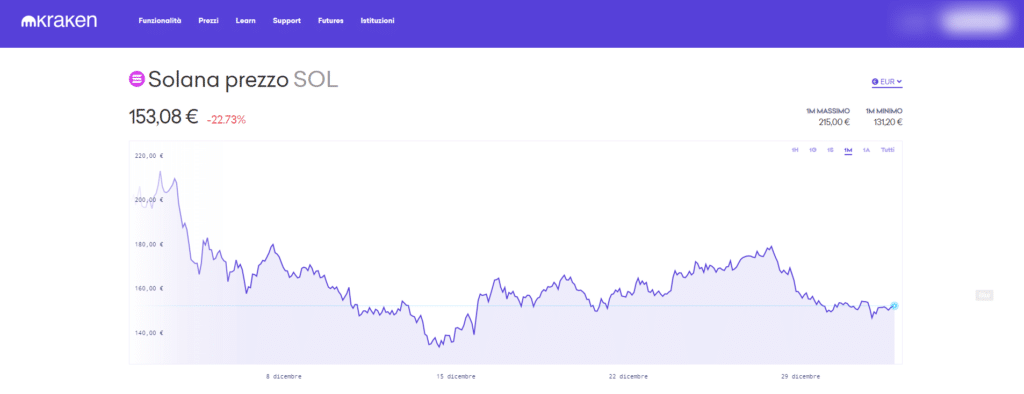Screen dimensions: 1024x394
Task: Click the 1M MINIMO label
Action: point(884,111)
